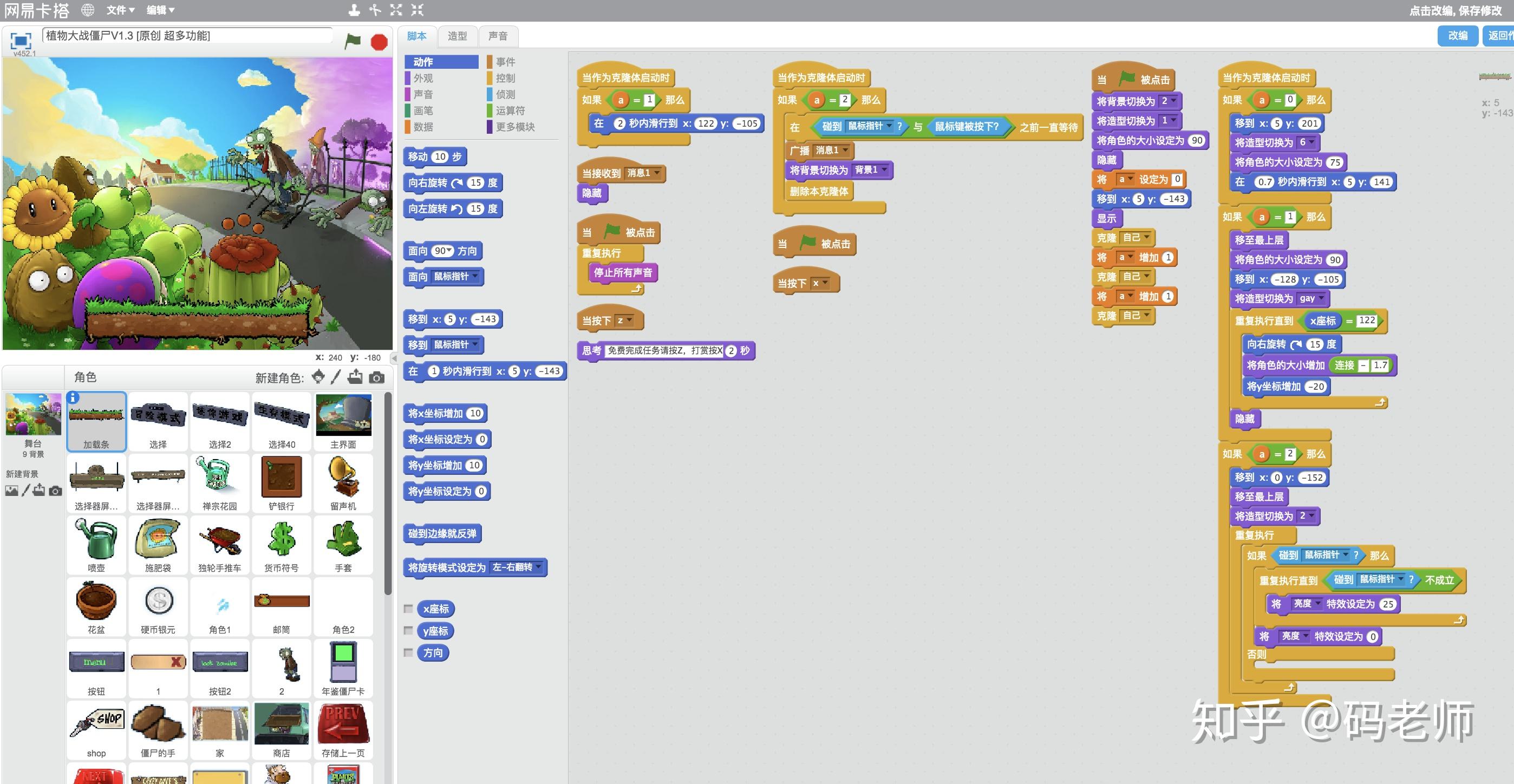The image size is (1514, 784).
Task: Click the globe language icon
Action: 88,10
